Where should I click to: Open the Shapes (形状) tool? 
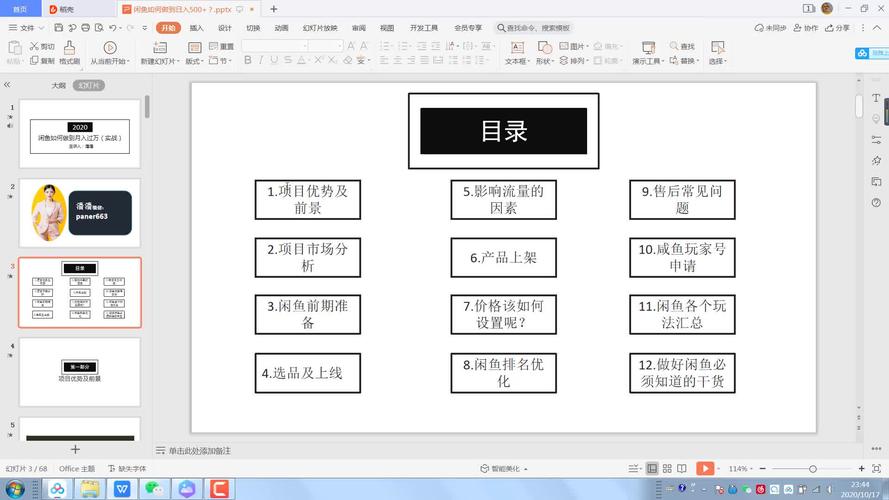544,53
